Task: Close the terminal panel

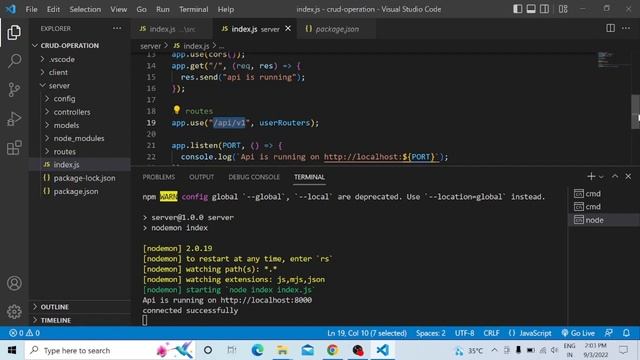Action: tap(628, 176)
